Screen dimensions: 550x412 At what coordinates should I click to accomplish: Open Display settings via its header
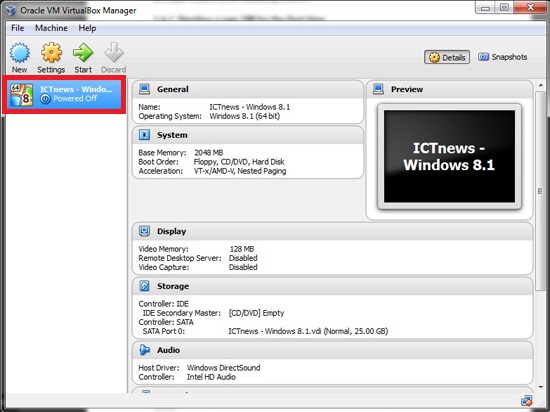[172, 231]
